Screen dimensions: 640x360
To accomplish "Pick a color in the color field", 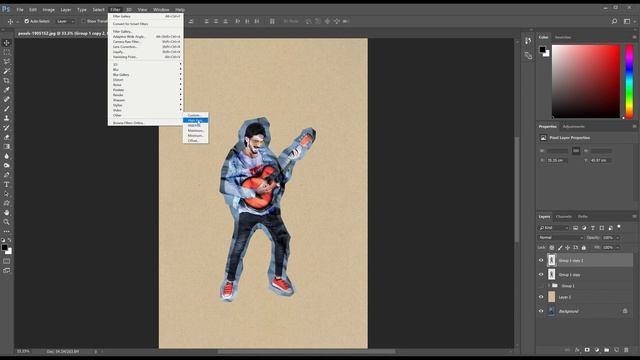I will 586,82.
